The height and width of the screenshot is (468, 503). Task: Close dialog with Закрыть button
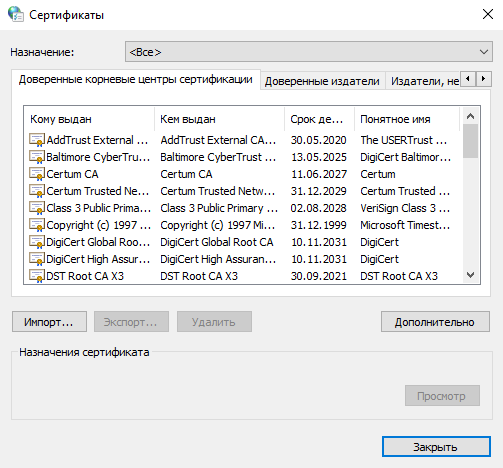(436, 447)
